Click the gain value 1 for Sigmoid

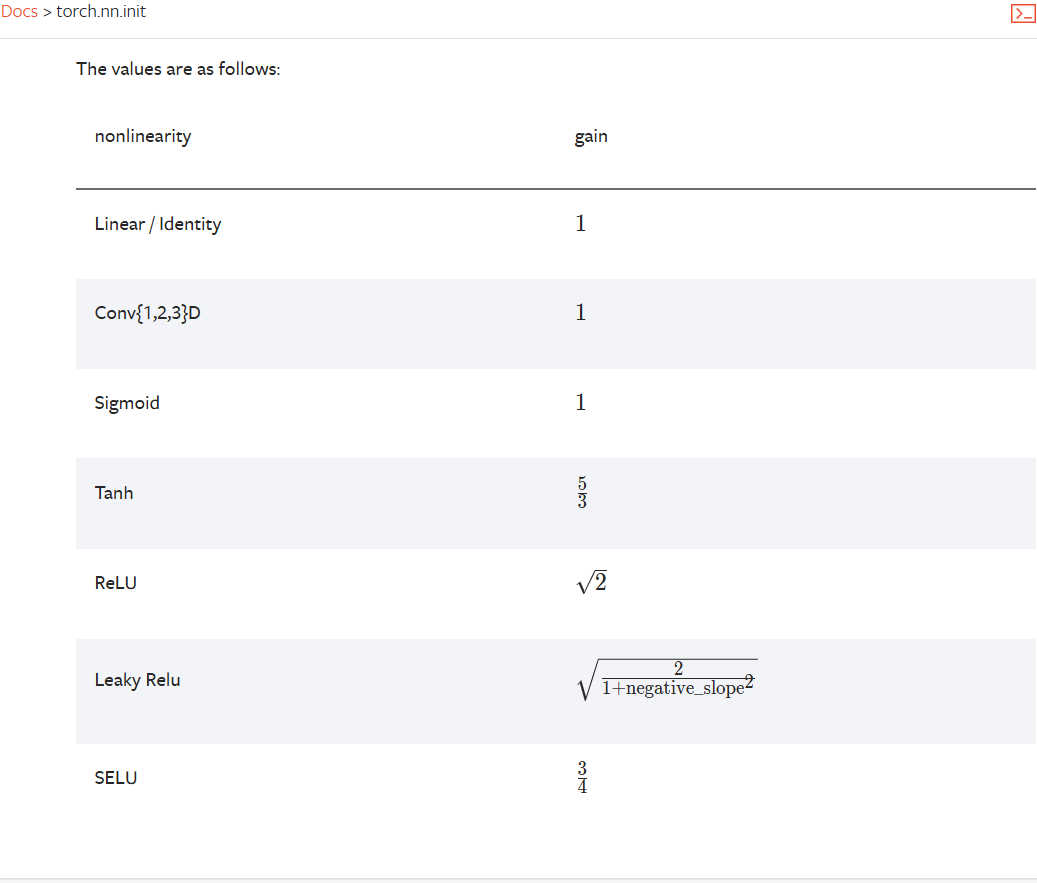pyautogui.click(x=581, y=402)
